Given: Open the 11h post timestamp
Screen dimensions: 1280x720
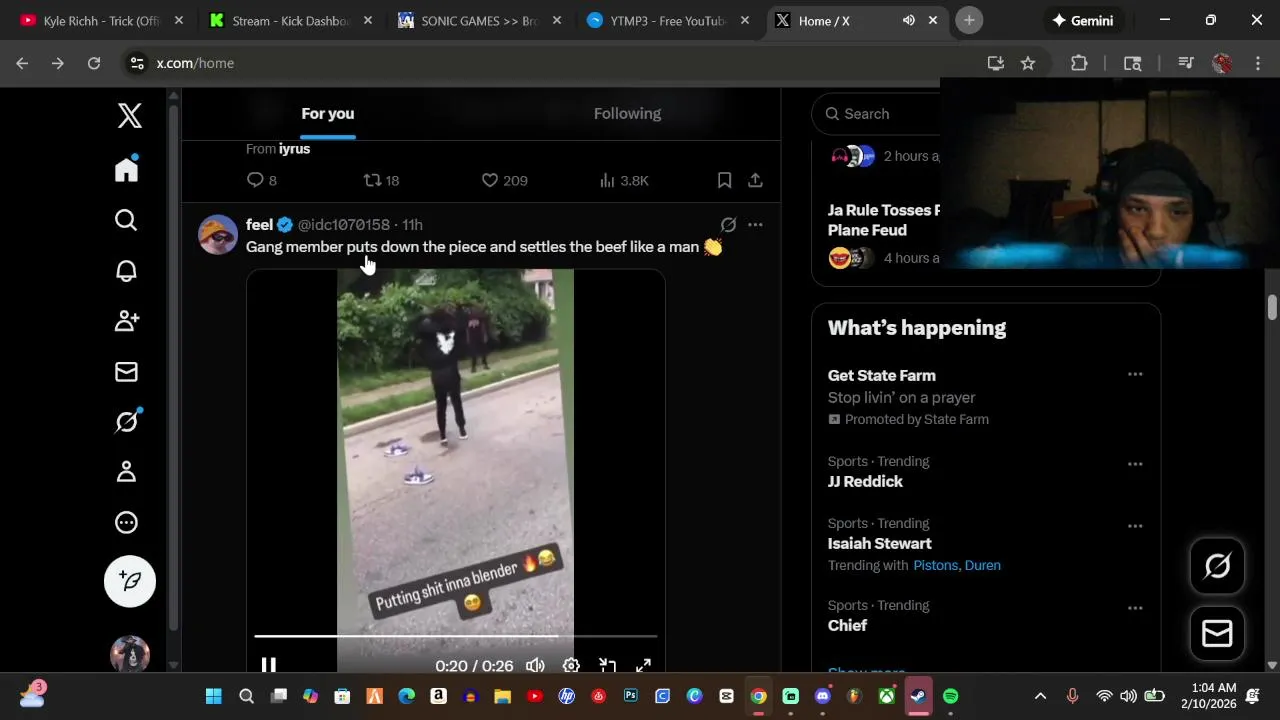Looking at the screenshot, I should [x=412, y=225].
